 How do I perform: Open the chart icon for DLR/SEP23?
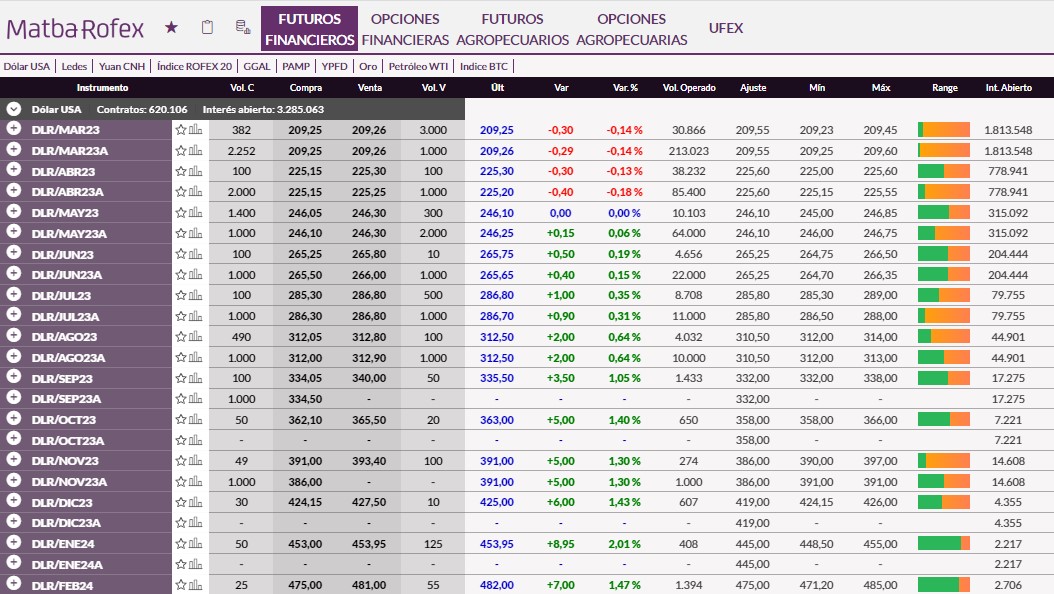click(195, 378)
